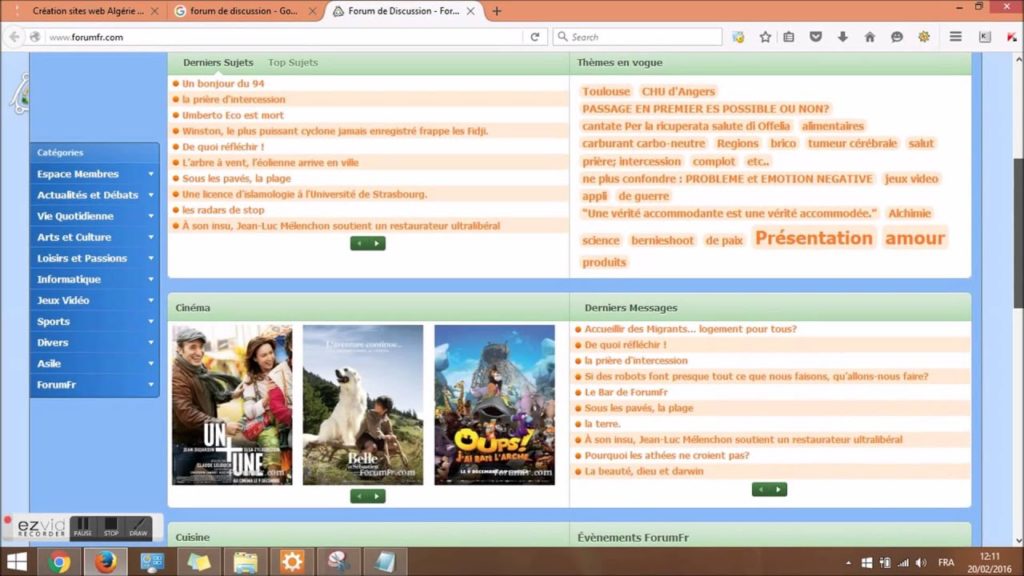Select the Derniers Sujets tab
This screenshot has width=1024, height=576.
tap(218, 63)
